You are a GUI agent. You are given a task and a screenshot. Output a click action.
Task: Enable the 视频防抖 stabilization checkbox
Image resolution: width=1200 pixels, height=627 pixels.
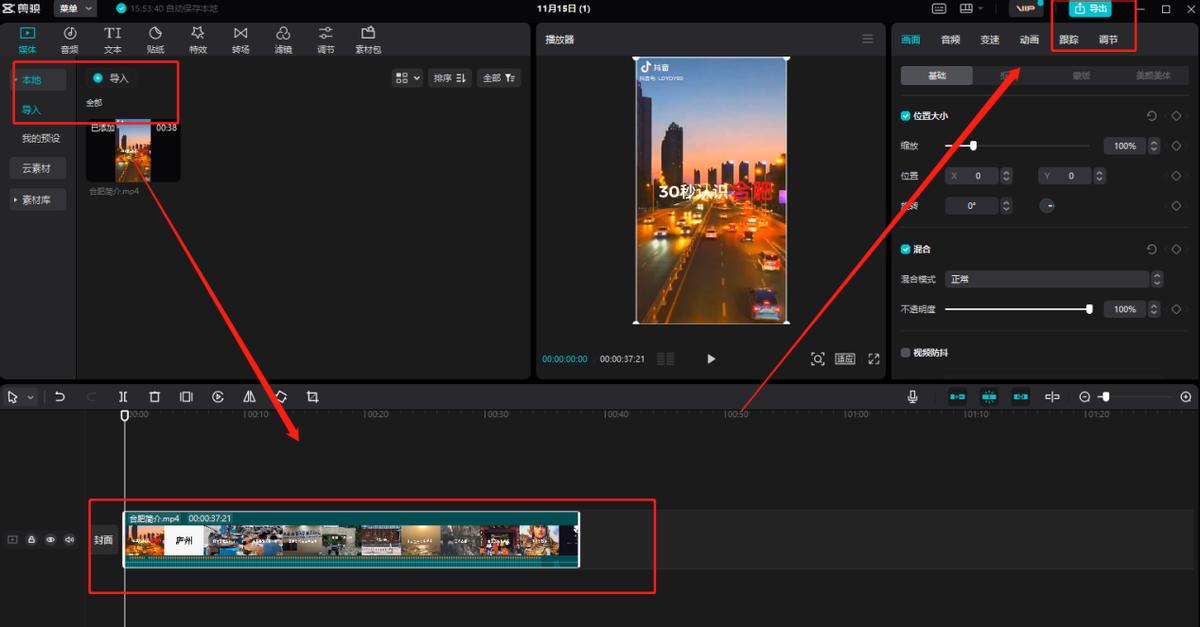(x=906, y=353)
